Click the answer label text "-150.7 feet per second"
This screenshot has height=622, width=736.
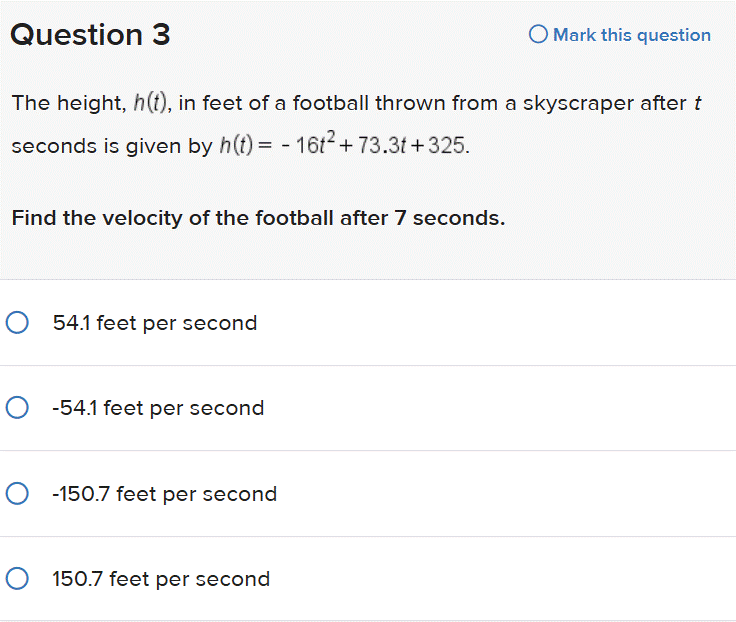click(165, 494)
